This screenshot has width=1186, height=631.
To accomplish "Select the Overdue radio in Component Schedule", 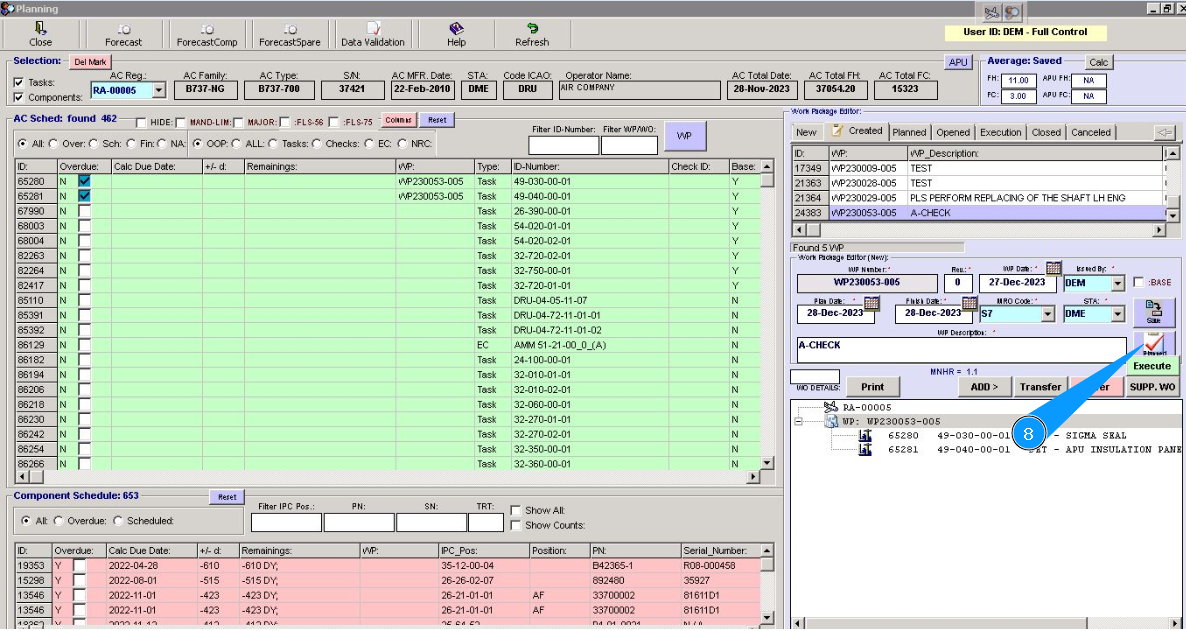I will tap(58, 521).
